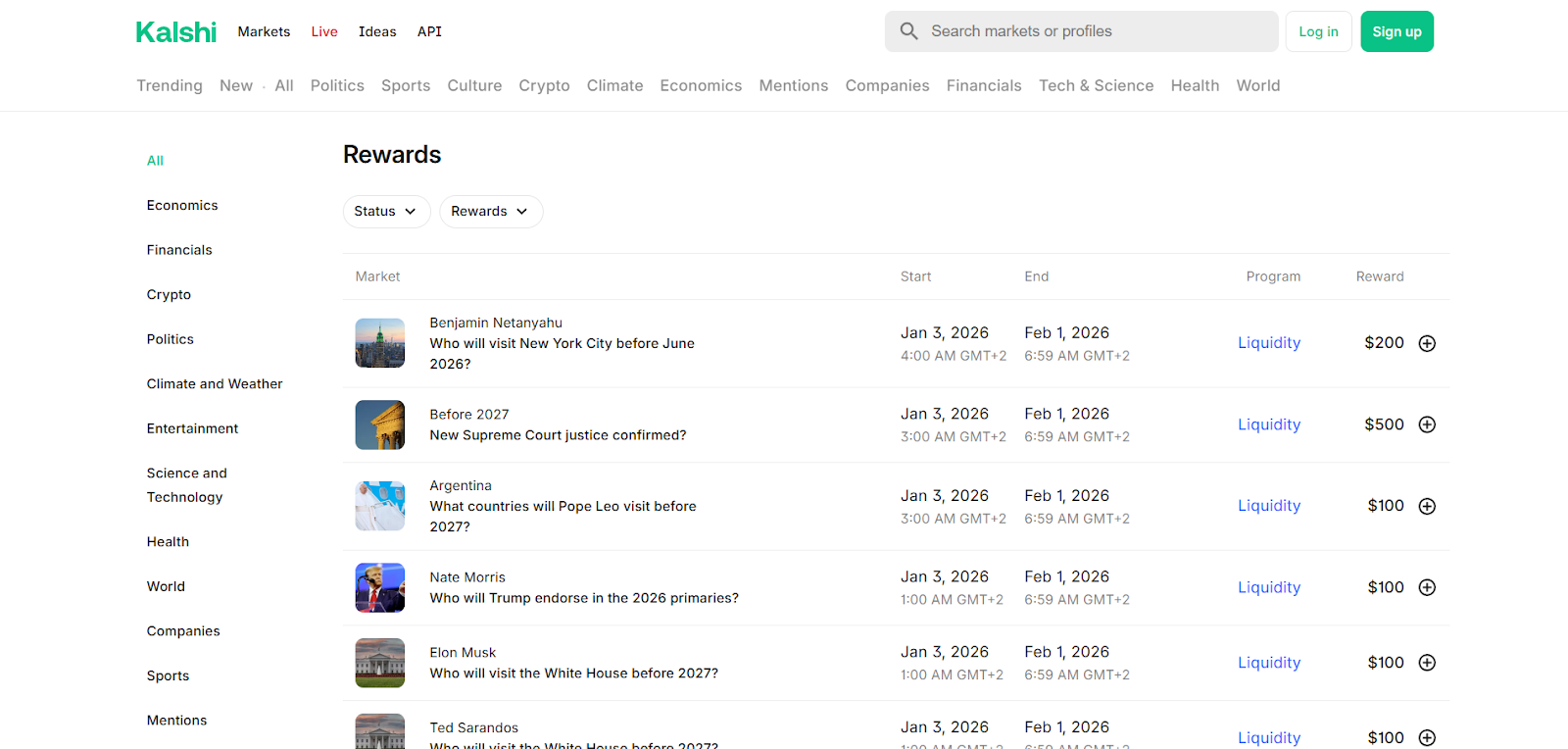This screenshot has width=1568, height=749.
Task: Switch to the Companies tab in top category bar
Action: (887, 85)
